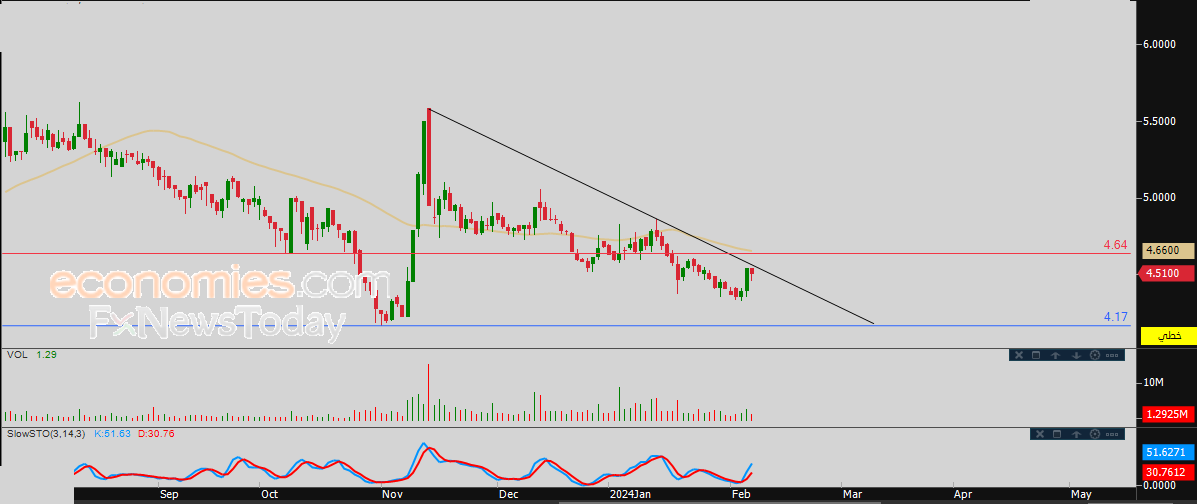Open SlowSTO indicator settings gear
1197x504 pixels.
[x=1095, y=434]
